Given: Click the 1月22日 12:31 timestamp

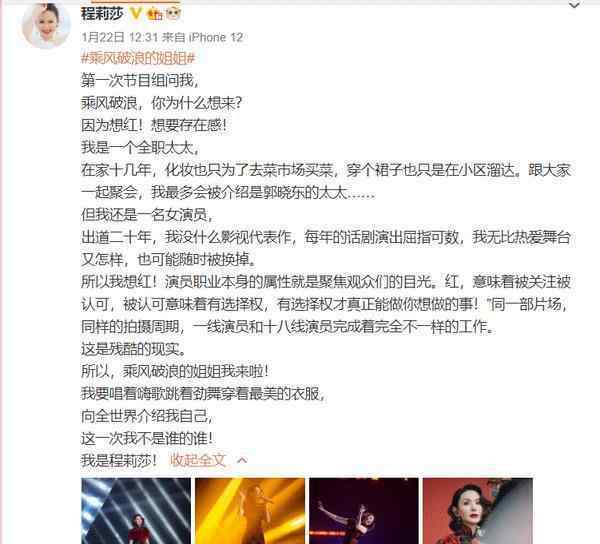Looking at the screenshot, I should [119, 37].
